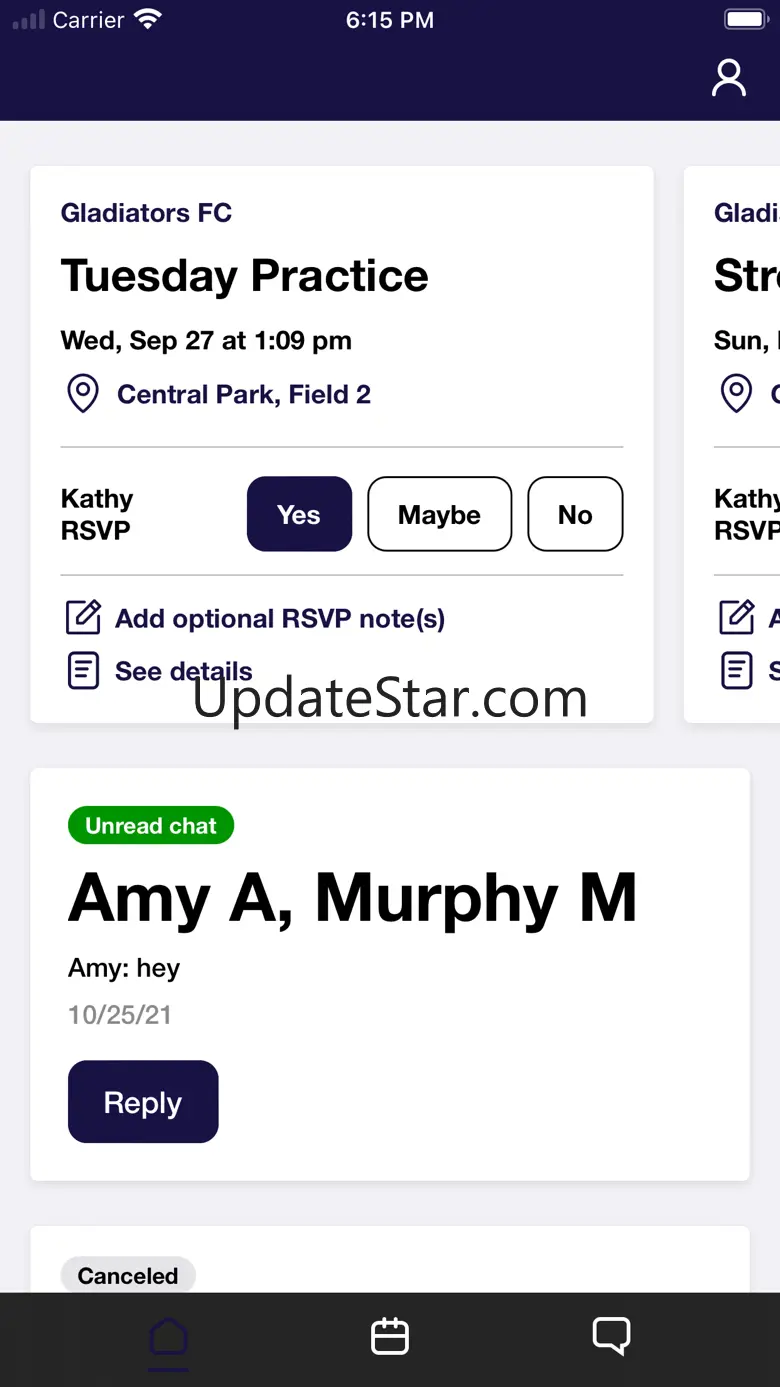Open See details for Tuesday Practice
The width and height of the screenshot is (780, 1387).
pos(184,671)
